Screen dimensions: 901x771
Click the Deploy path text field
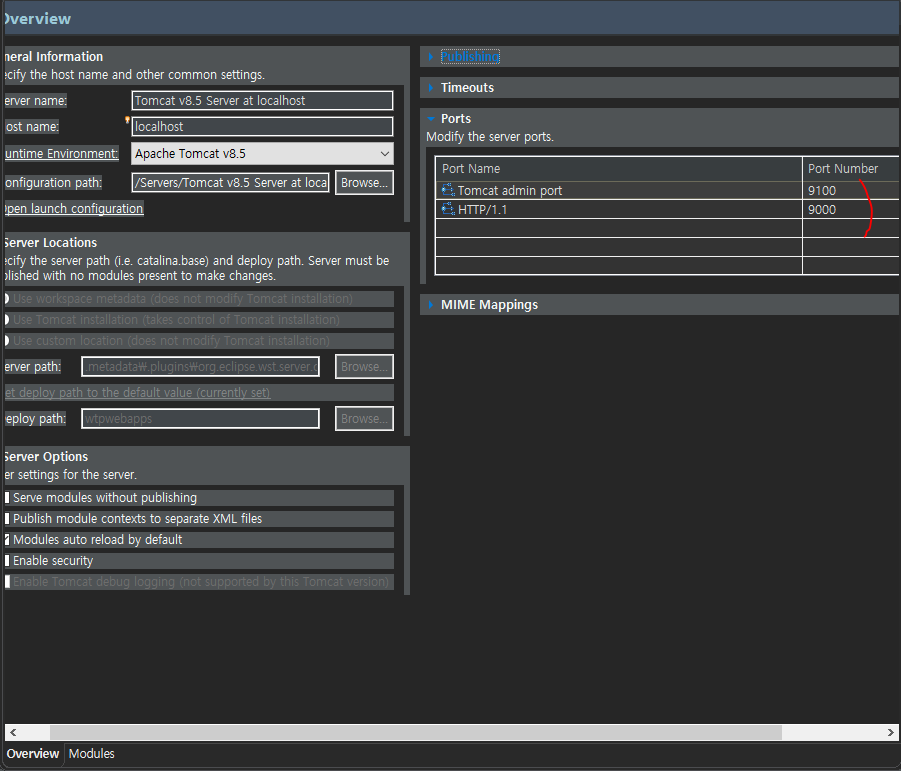[x=201, y=418]
